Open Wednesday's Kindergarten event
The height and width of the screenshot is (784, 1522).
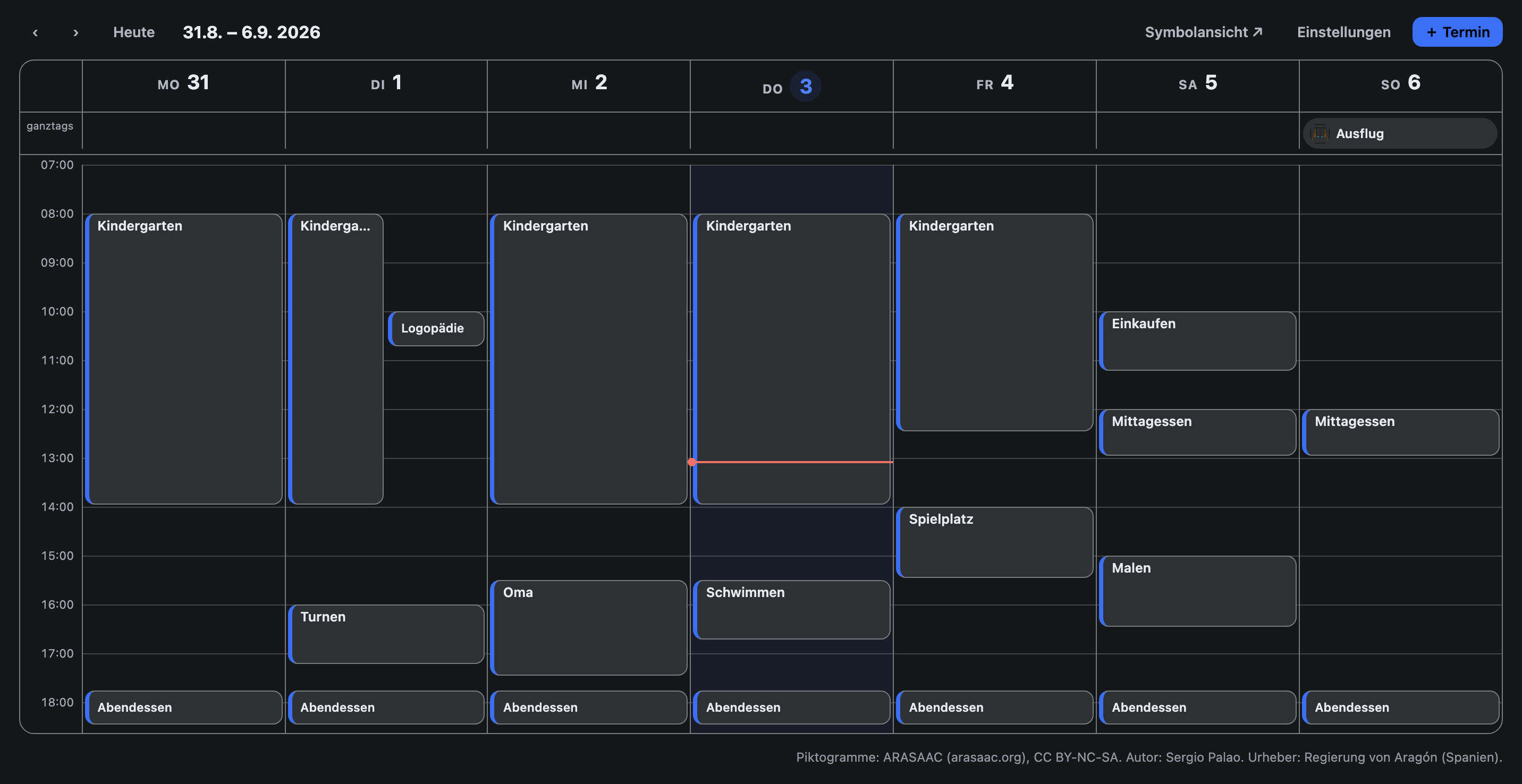point(588,359)
